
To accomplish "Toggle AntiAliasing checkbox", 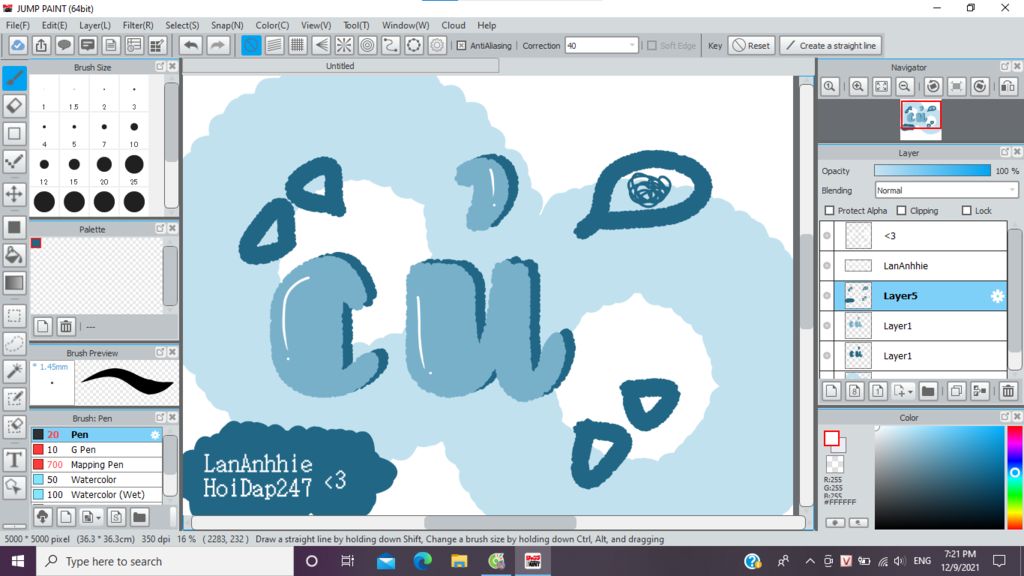I will pos(462,46).
